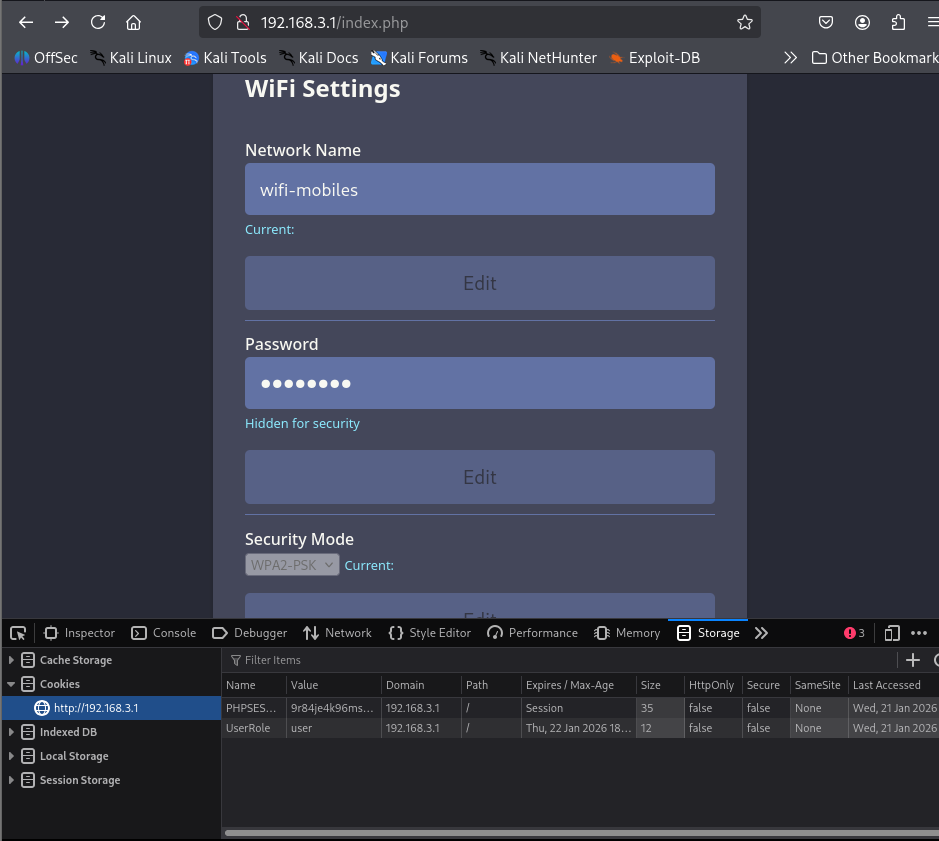Bookmark this page with the star icon
Image resolution: width=939 pixels, height=841 pixels.
[744, 22]
